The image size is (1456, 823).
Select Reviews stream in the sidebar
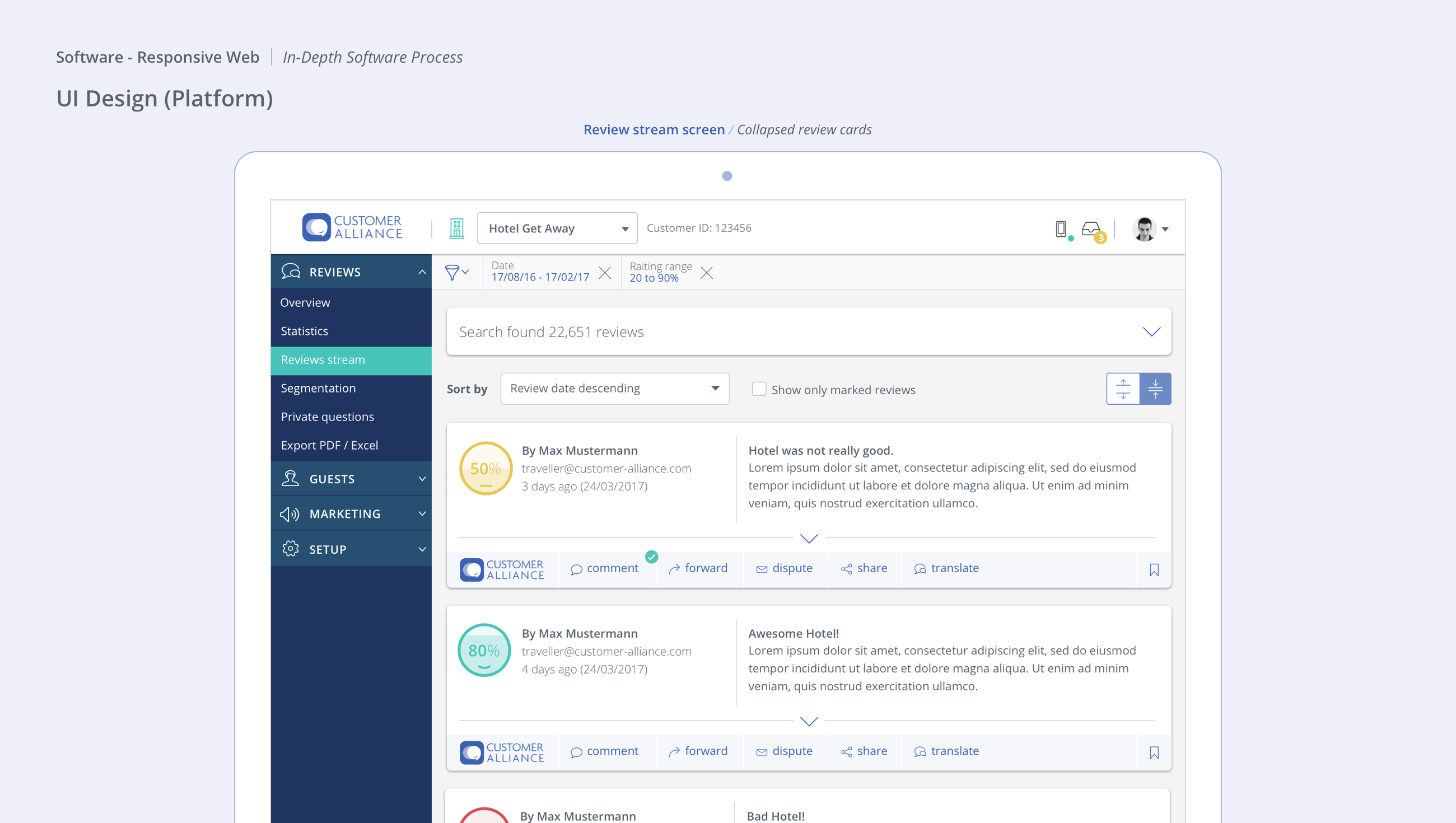tap(351, 360)
